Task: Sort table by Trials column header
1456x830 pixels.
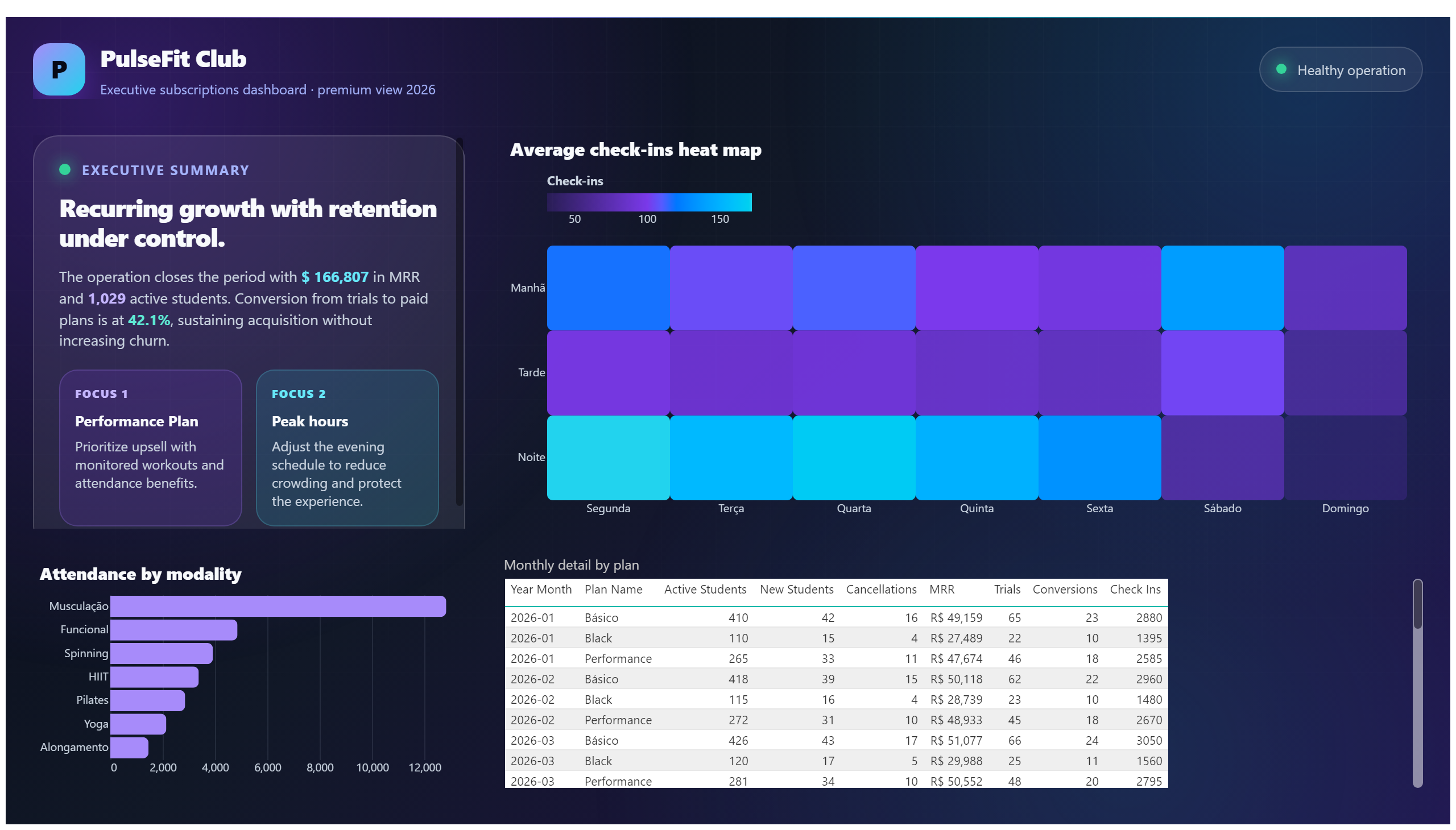Action: [1007, 590]
